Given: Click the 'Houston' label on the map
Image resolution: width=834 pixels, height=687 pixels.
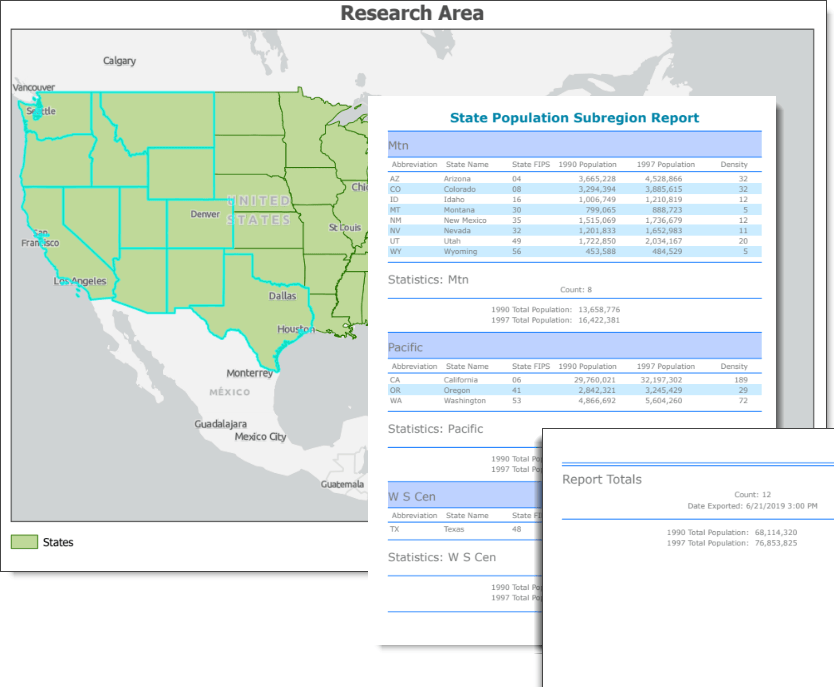Looking at the screenshot, I should coord(296,329).
